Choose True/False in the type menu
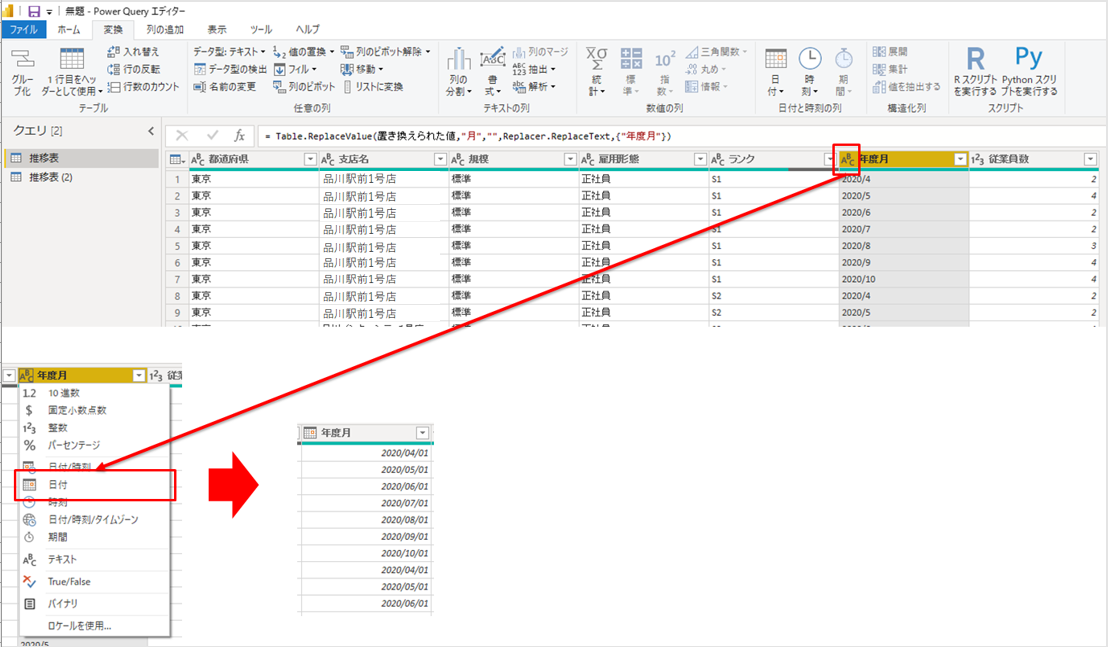The image size is (1108, 647). (x=69, y=581)
